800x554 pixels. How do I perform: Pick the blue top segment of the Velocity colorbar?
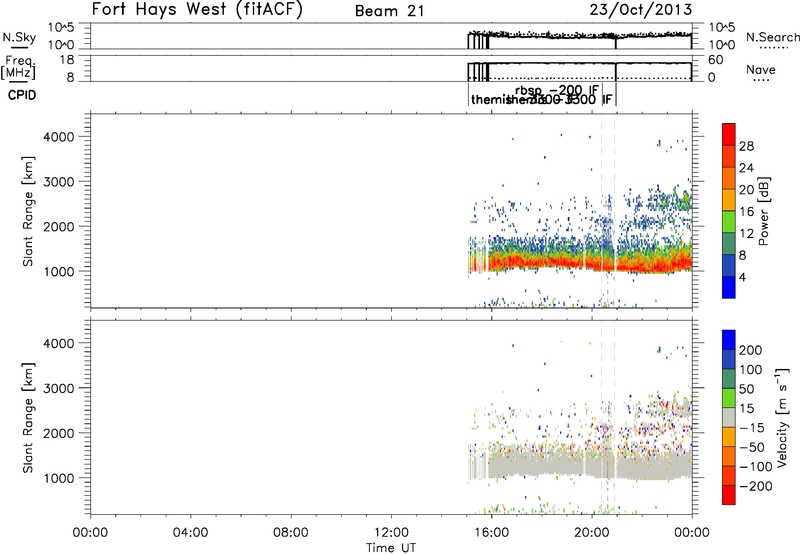pyautogui.click(x=729, y=340)
